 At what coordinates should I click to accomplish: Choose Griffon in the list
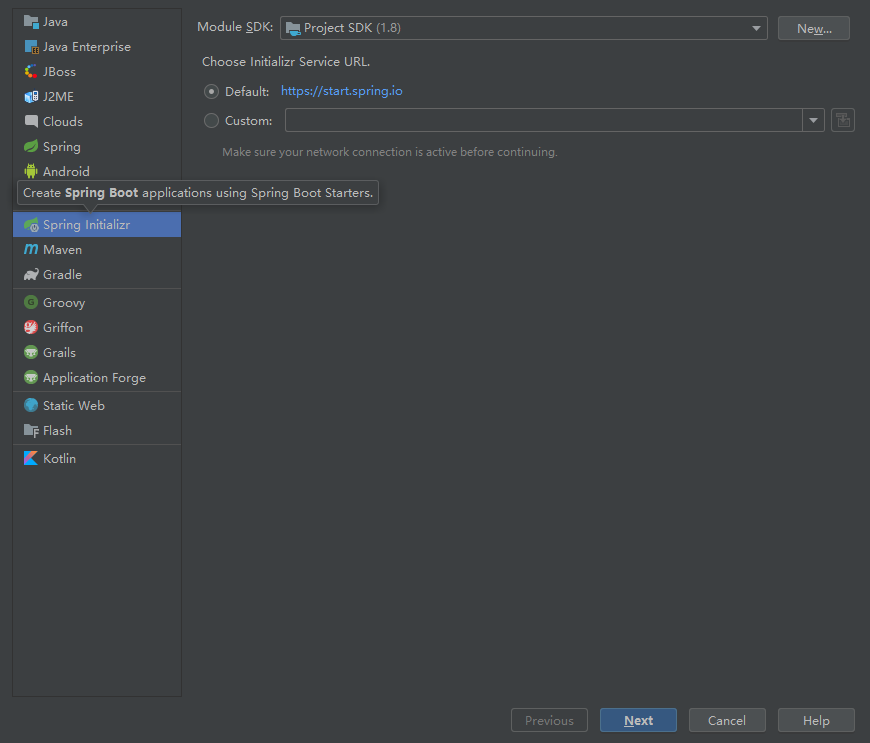click(x=97, y=327)
